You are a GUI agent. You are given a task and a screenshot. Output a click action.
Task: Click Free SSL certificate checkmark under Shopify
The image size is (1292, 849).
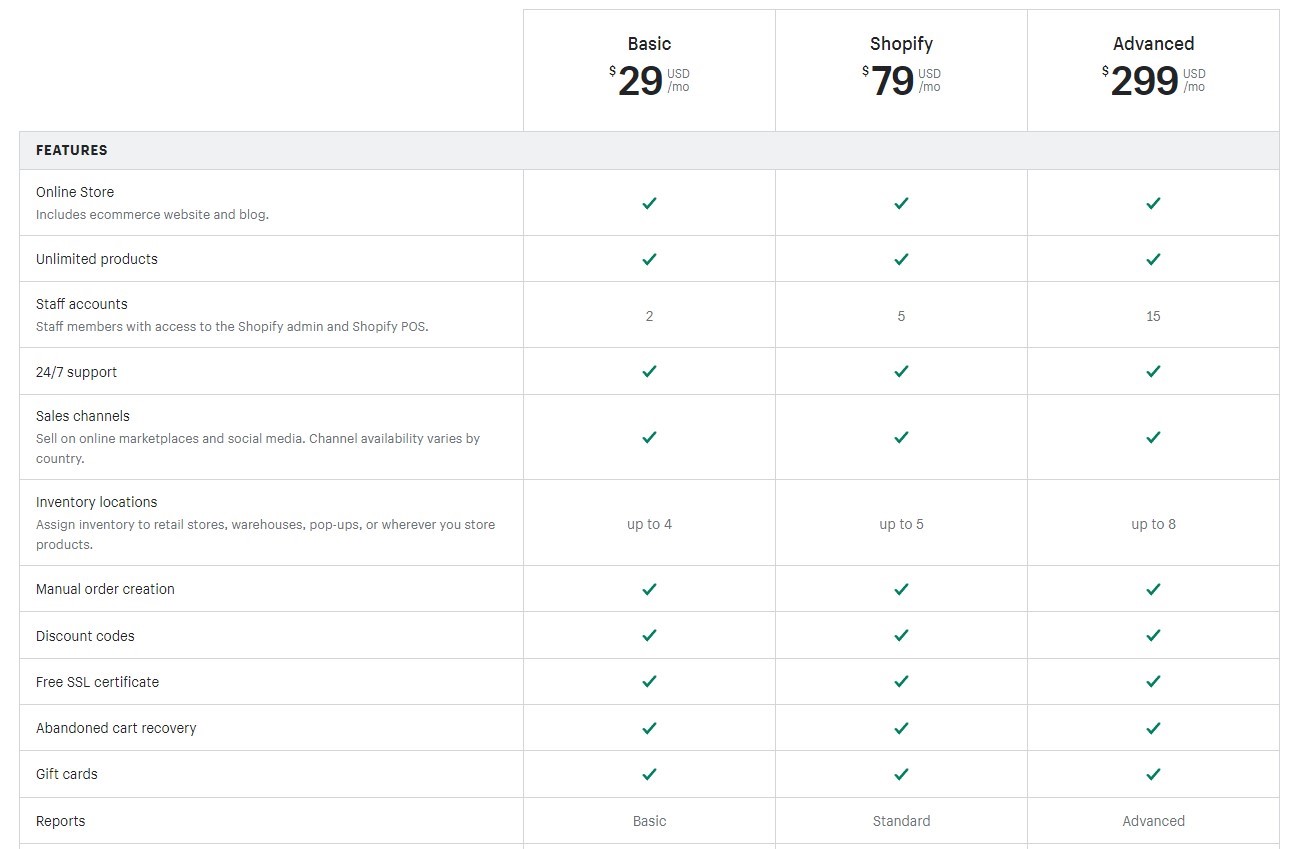pyautogui.click(x=901, y=681)
